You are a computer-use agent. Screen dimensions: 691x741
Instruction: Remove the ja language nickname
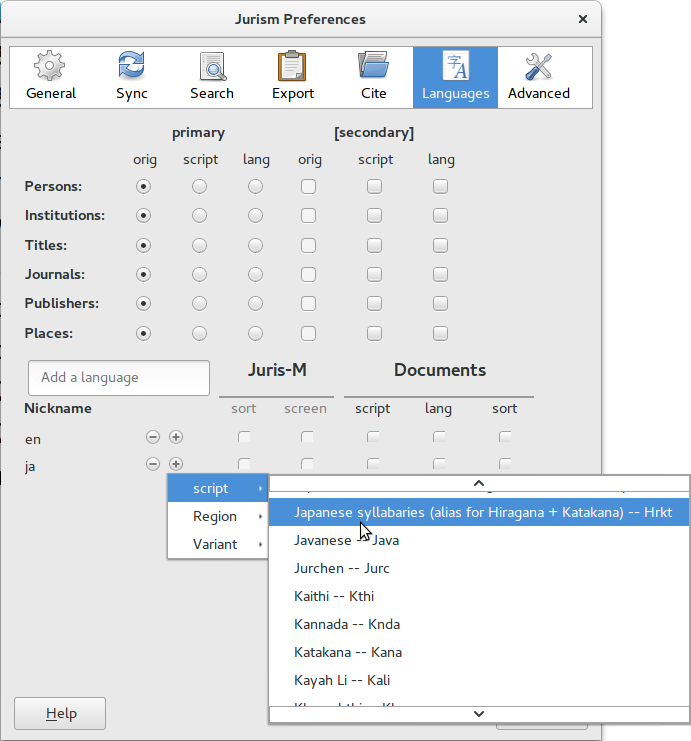[x=153, y=464]
